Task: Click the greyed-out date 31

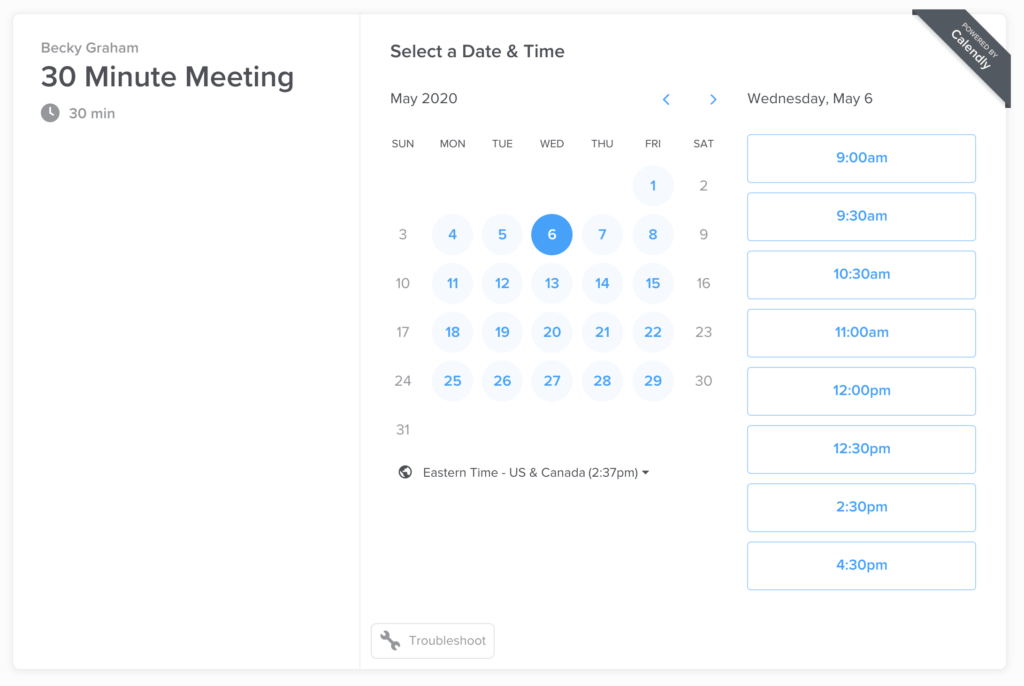Action: tap(402, 430)
